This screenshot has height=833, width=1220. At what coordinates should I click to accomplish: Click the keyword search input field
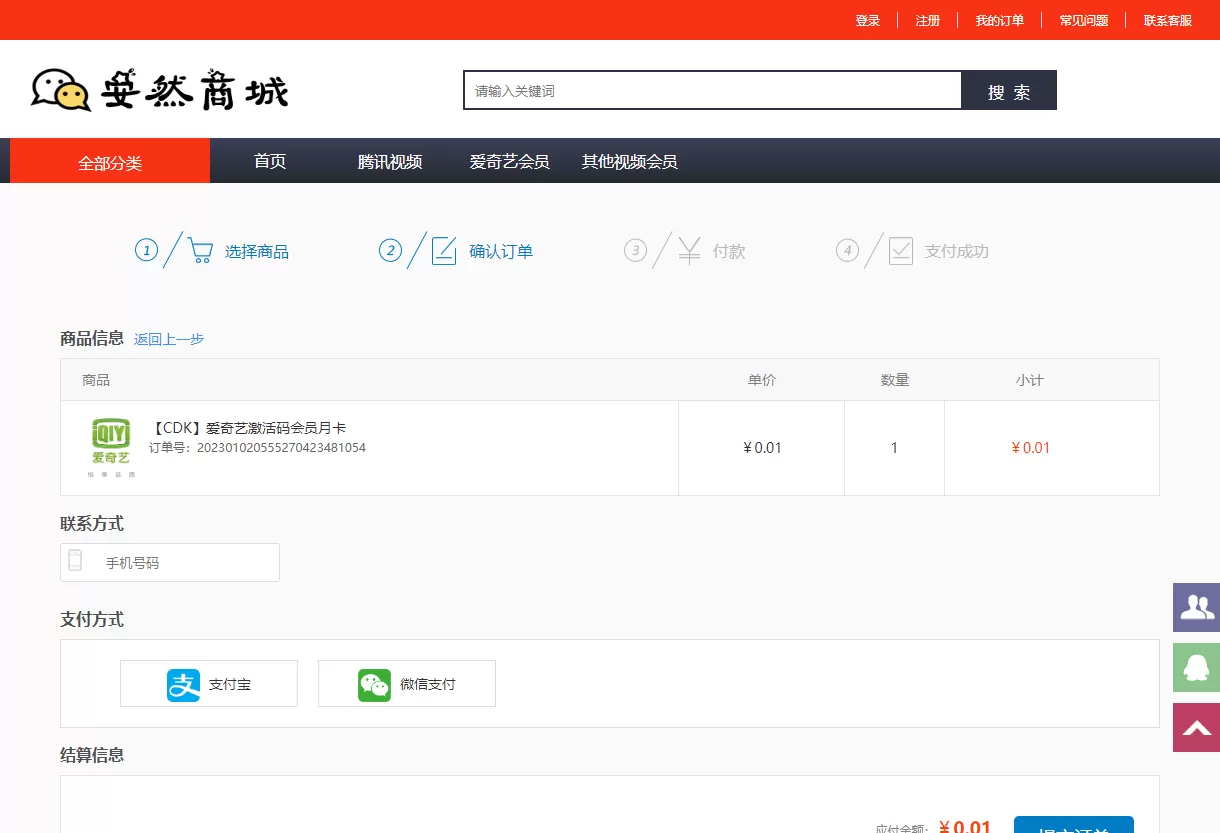[x=712, y=90]
